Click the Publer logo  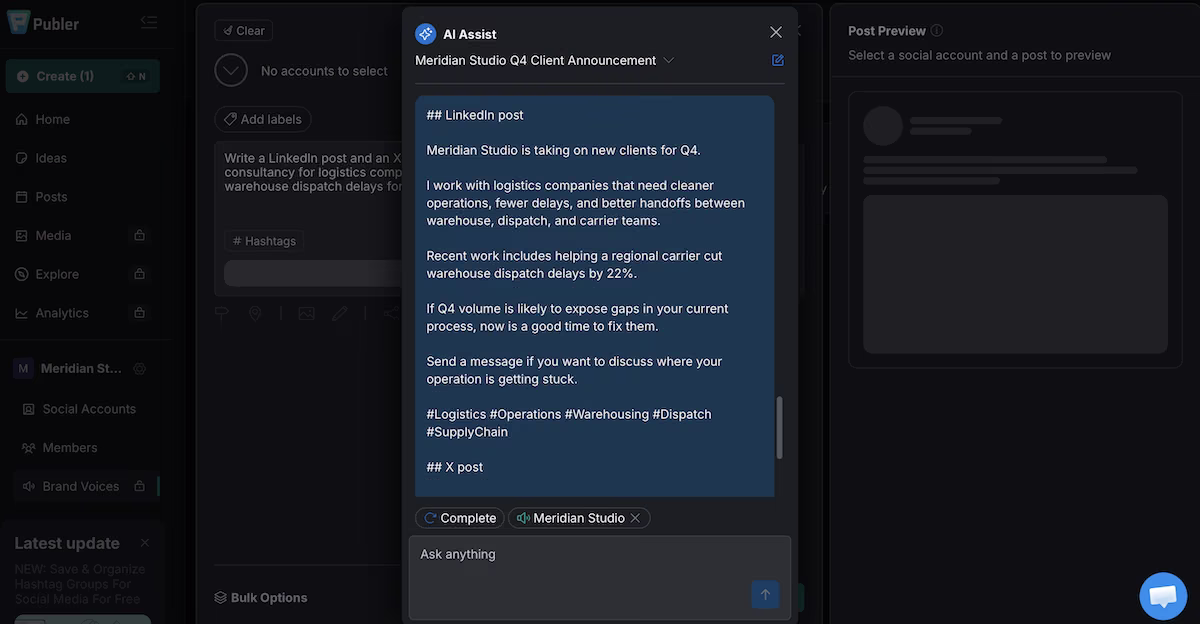[43, 23]
